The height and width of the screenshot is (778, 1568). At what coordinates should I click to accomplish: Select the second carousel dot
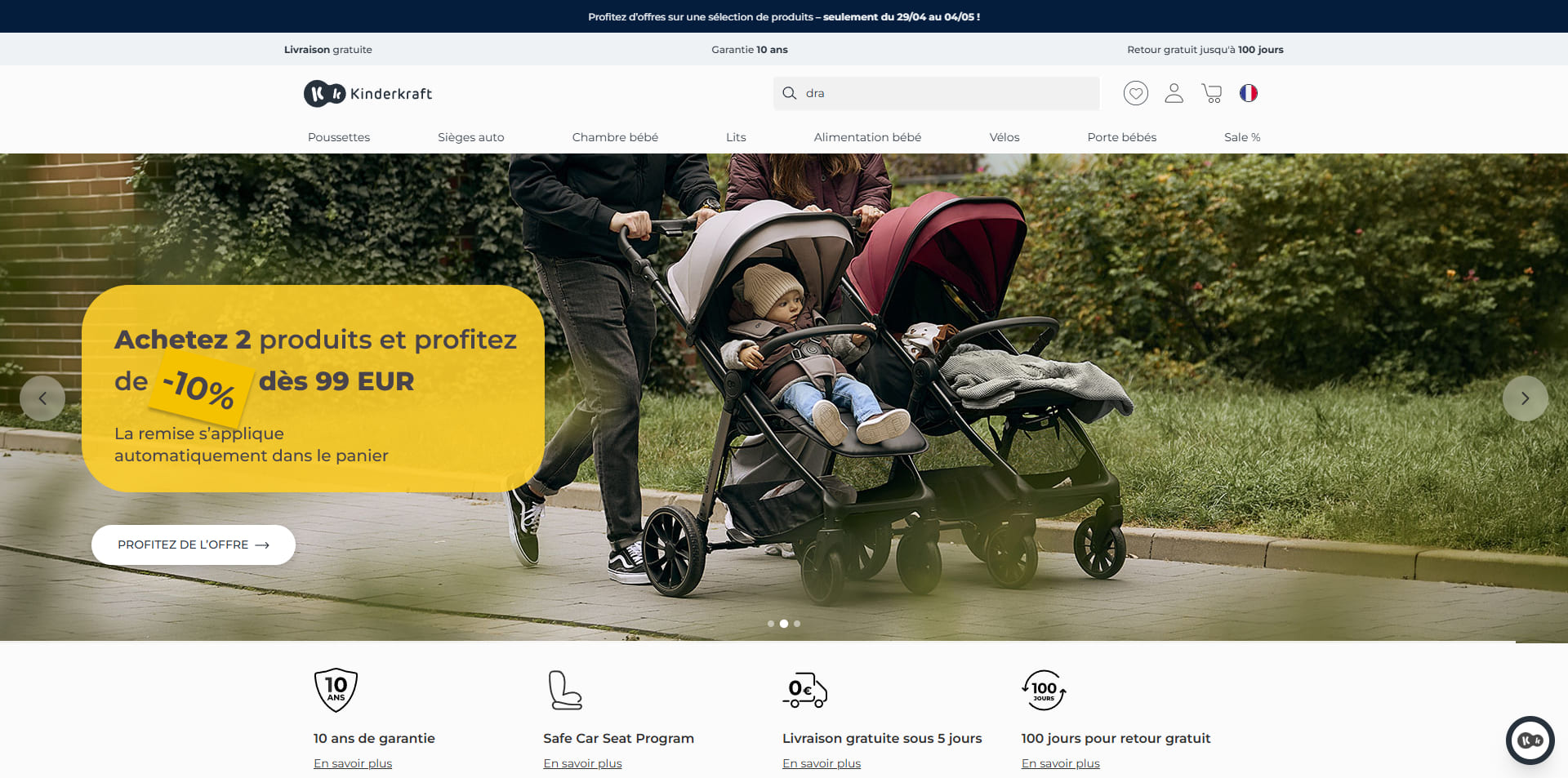pos(784,624)
